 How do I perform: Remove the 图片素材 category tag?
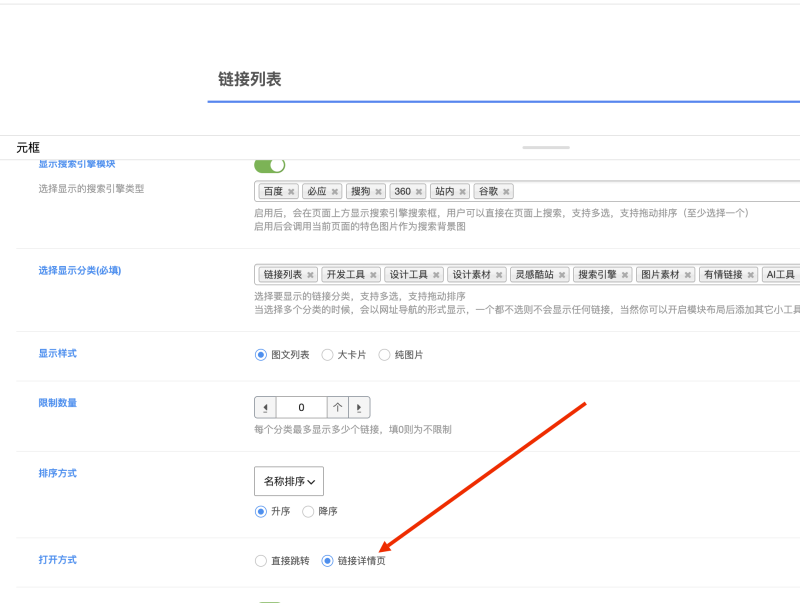(688, 275)
